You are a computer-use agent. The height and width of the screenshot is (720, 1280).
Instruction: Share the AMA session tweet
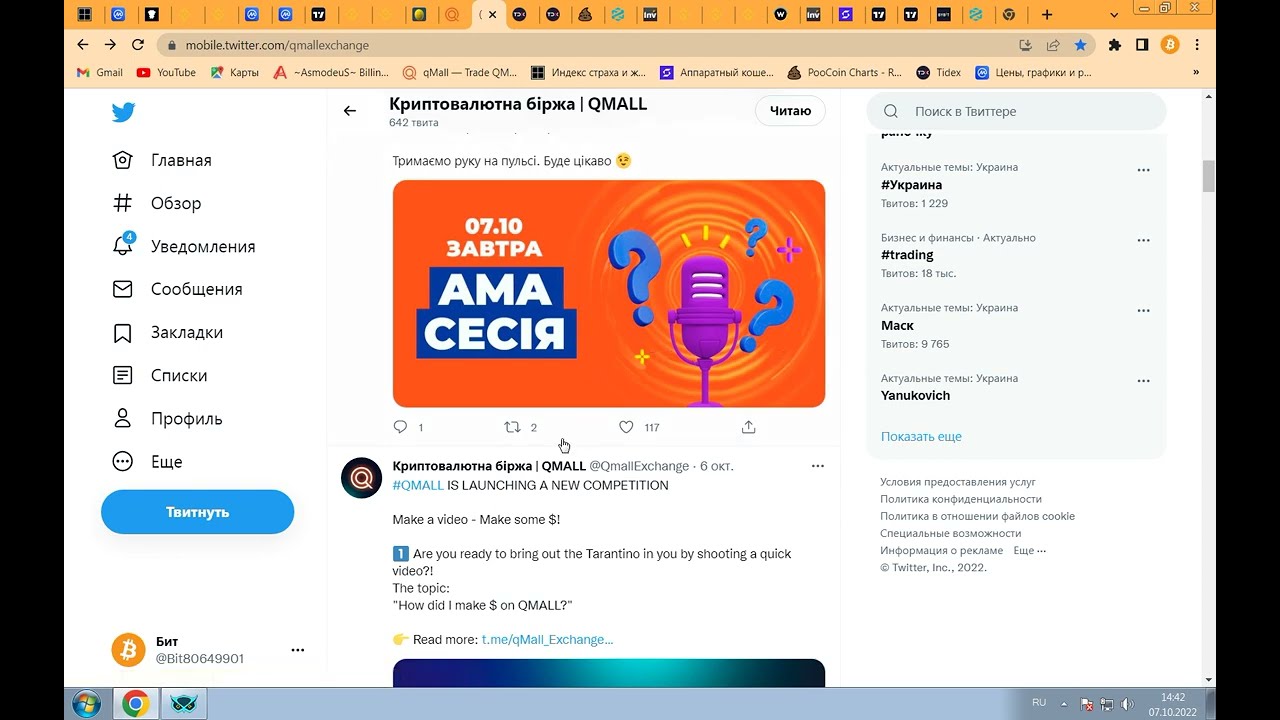pos(748,427)
